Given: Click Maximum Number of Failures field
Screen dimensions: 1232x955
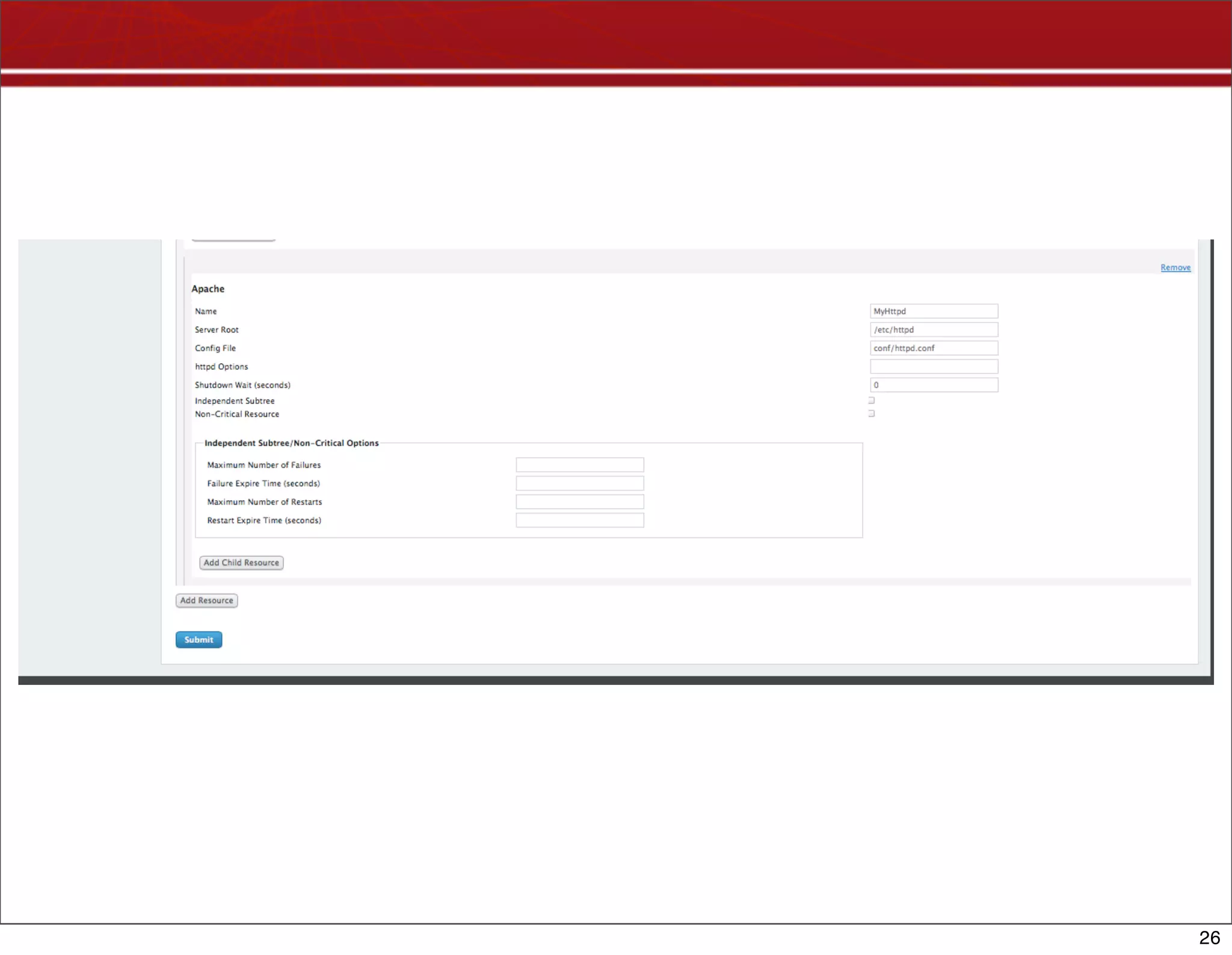Looking at the screenshot, I should point(579,465).
